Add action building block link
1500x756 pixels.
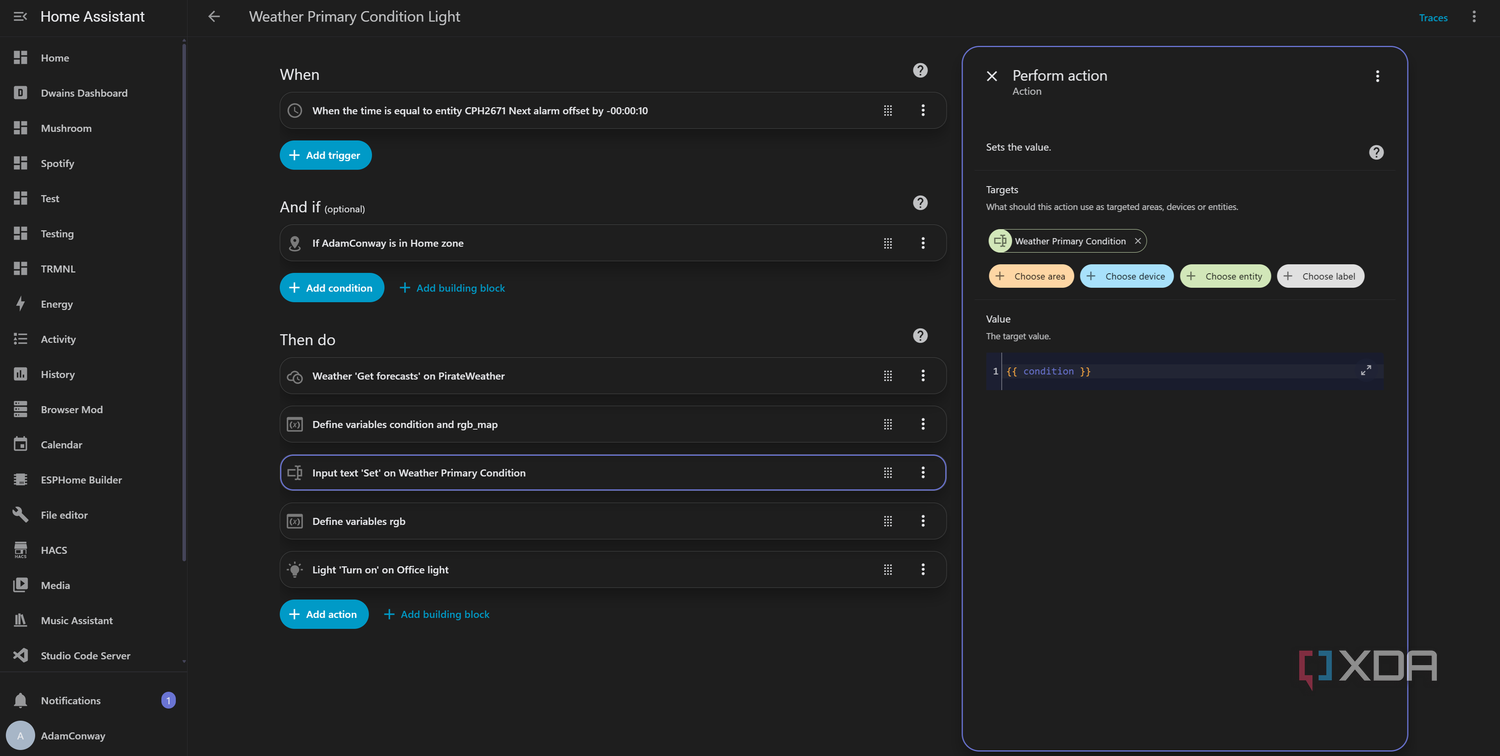(437, 614)
